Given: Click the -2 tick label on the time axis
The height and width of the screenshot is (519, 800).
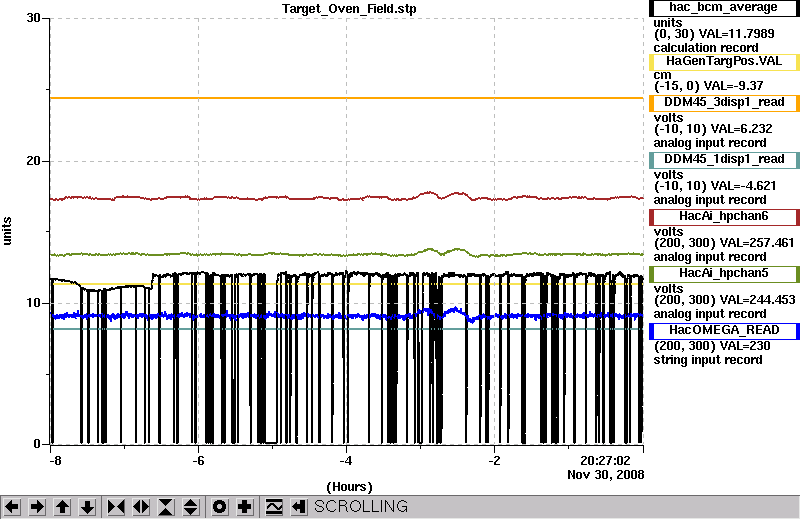Looking at the screenshot, I should [x=494, y=461].
